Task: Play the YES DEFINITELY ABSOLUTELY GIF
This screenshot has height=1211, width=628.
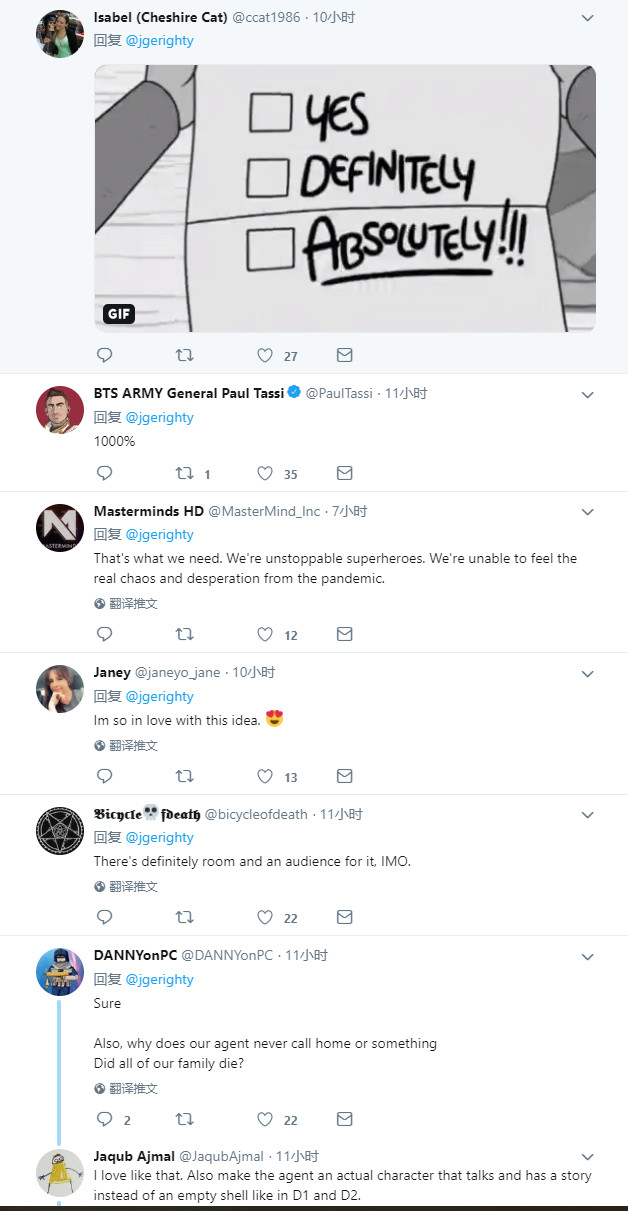Action: coord(345,198)
